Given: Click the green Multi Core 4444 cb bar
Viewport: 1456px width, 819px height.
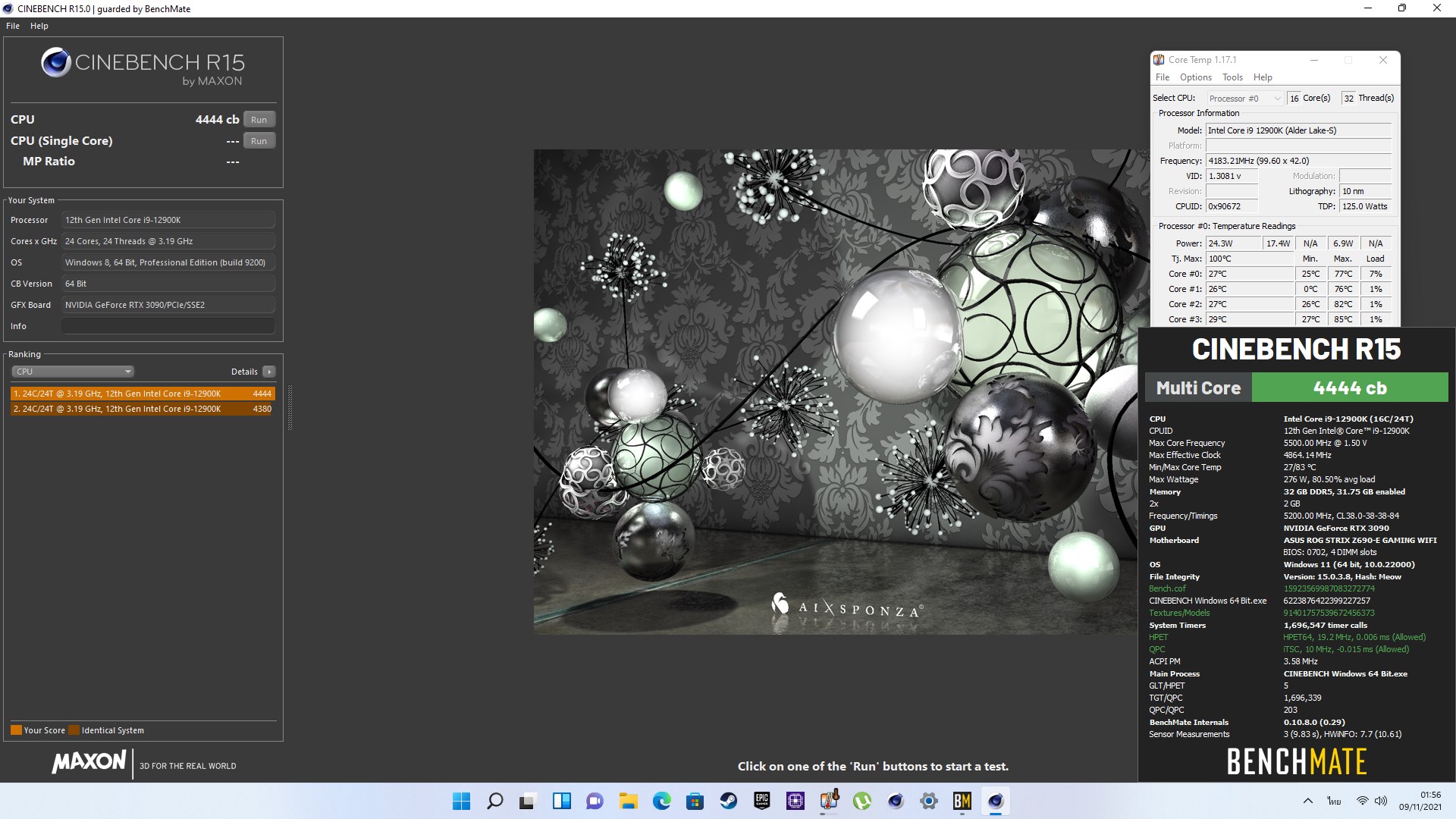Looking at the screenshot, I should click(x=1349, y=388).
